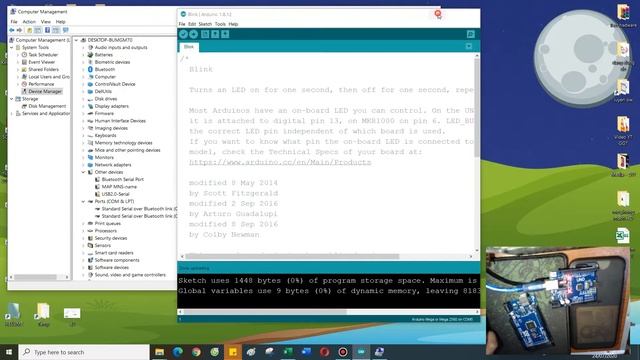The height and width of the screenshot is (360, 640).
Task: Click the Arduino Verify checkmark button
Action: pos(183,34)
